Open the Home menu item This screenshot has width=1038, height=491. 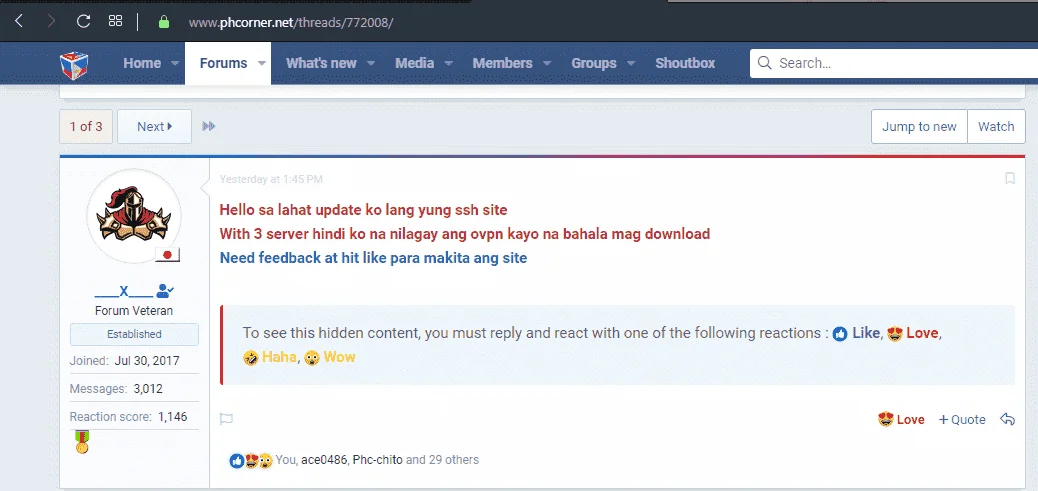(142, 64)
